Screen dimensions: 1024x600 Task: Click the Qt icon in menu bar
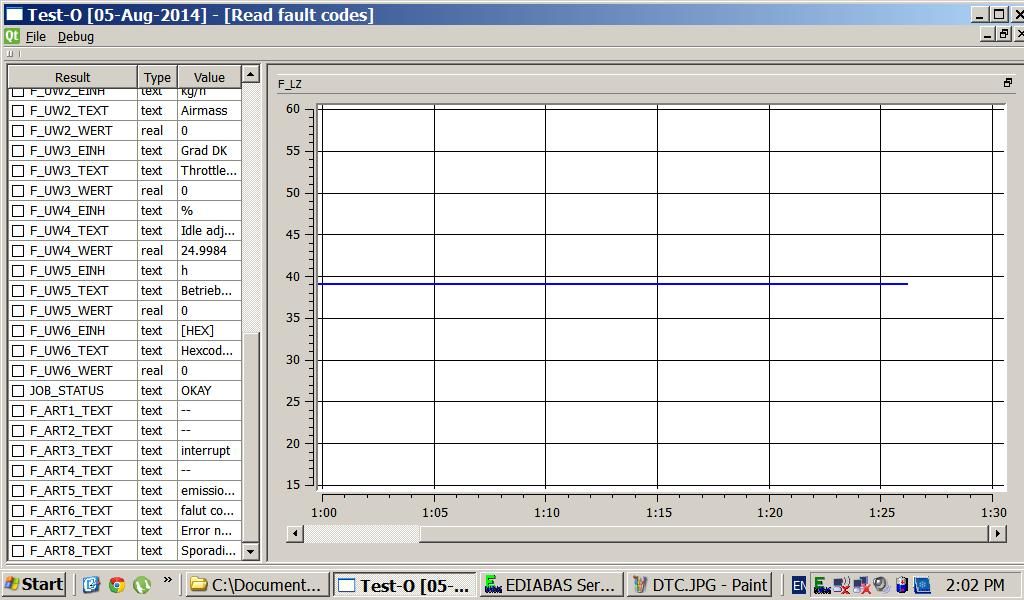(12, 36)
